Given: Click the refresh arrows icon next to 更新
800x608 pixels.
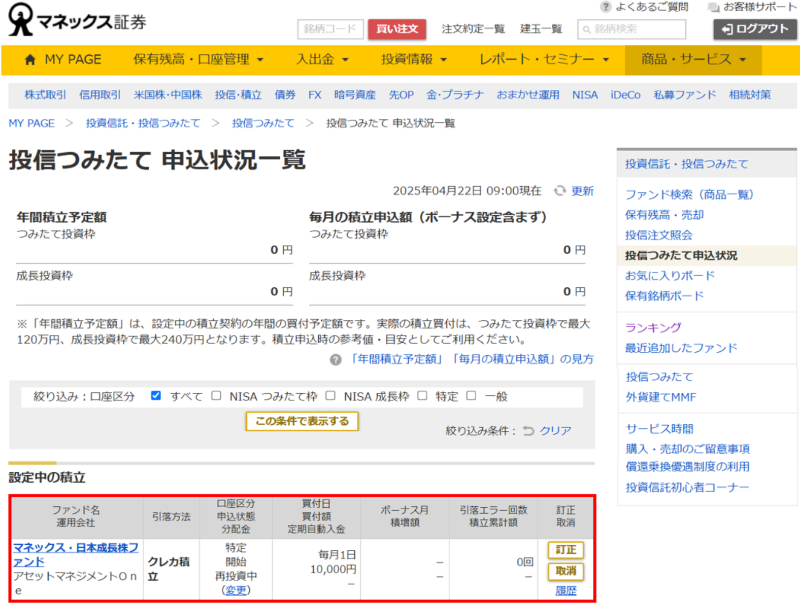Looking at the screenshot, I should [x=560, y=190].
